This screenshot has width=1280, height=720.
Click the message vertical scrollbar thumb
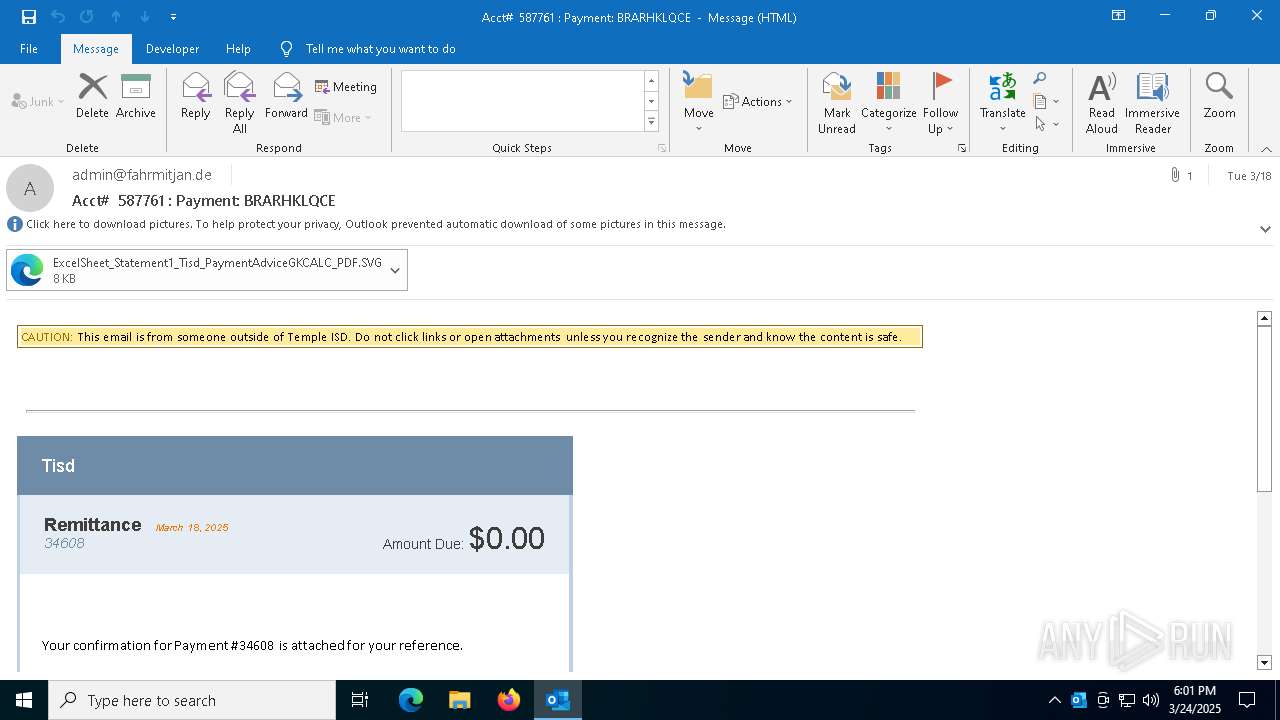(1264, 408)
